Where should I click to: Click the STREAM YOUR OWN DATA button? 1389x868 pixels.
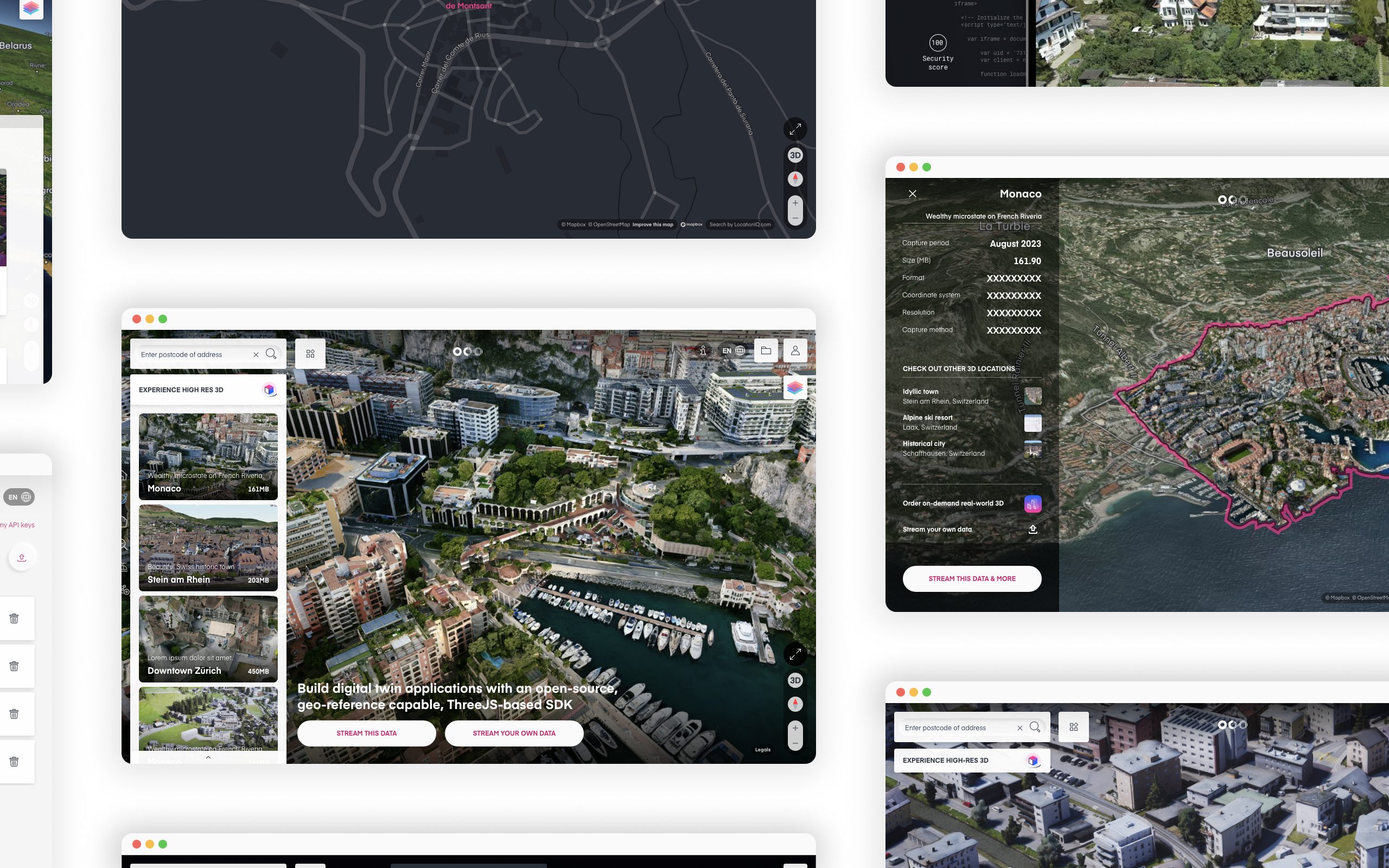[514, 733]
